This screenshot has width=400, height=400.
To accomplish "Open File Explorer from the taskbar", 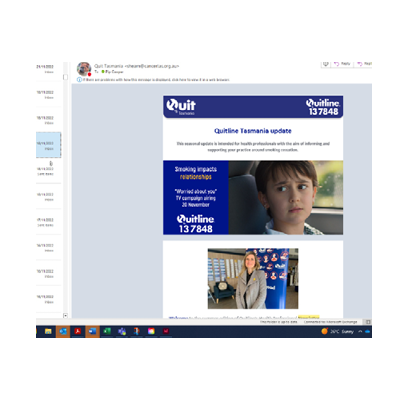I will (48, 331).
